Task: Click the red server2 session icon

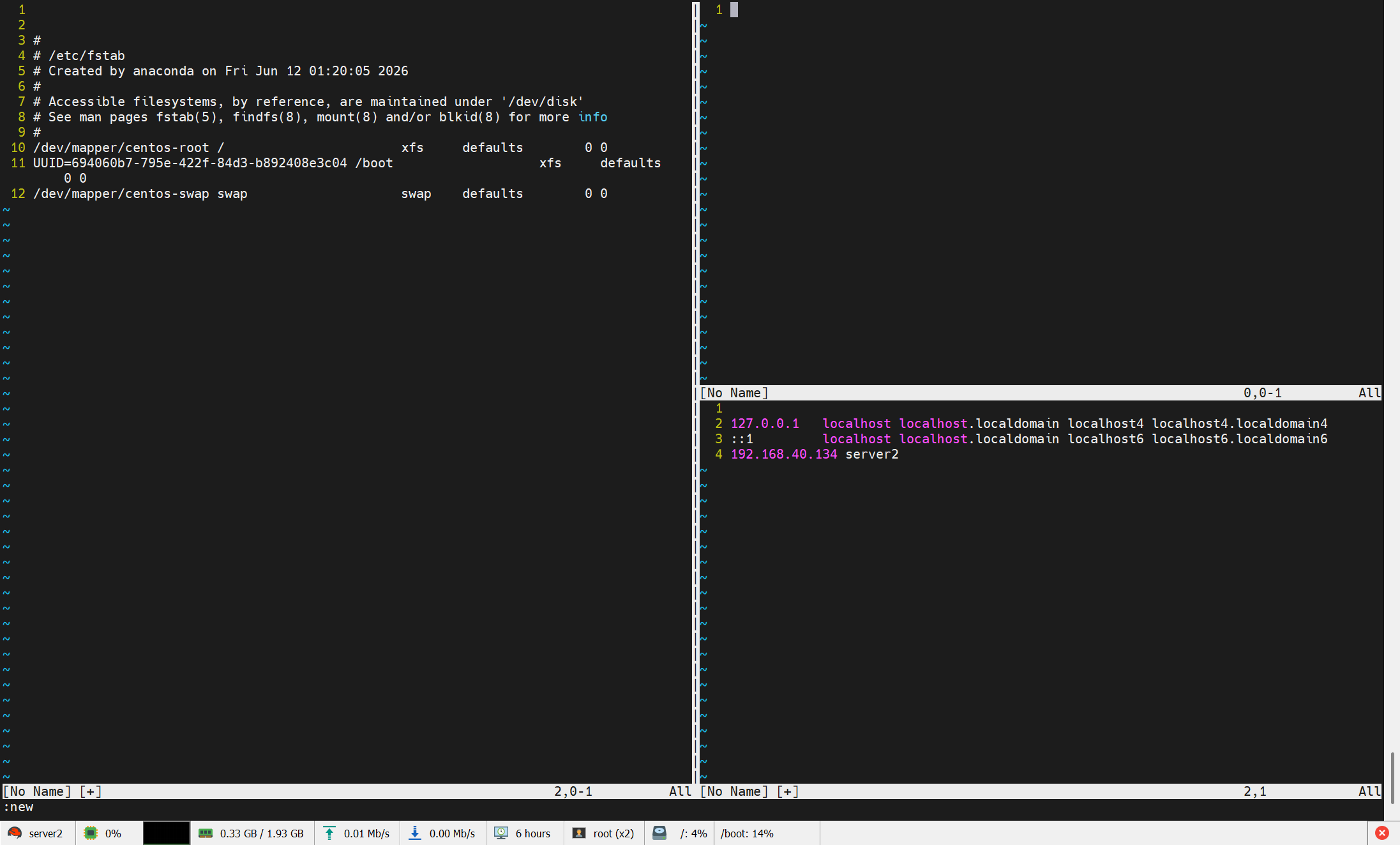Action: [15, 833]
